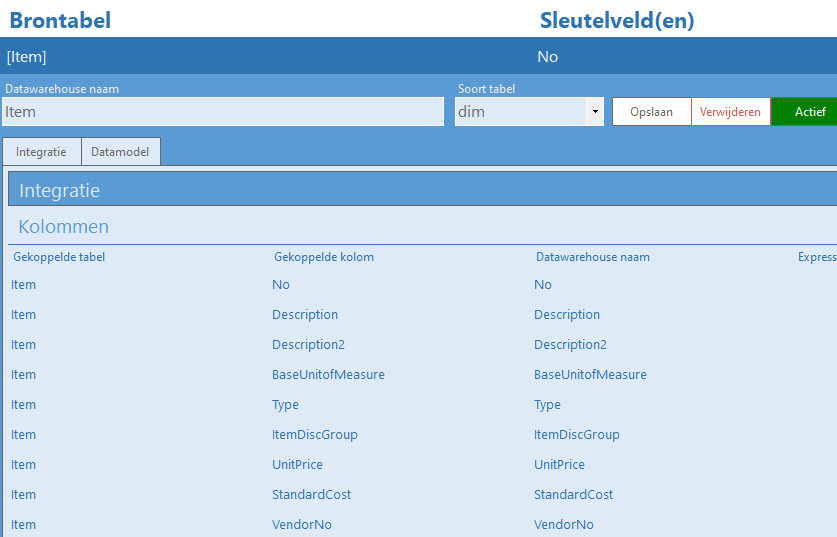
Task: Open the Soort tabel dropdown arrow
Action: 596,112
